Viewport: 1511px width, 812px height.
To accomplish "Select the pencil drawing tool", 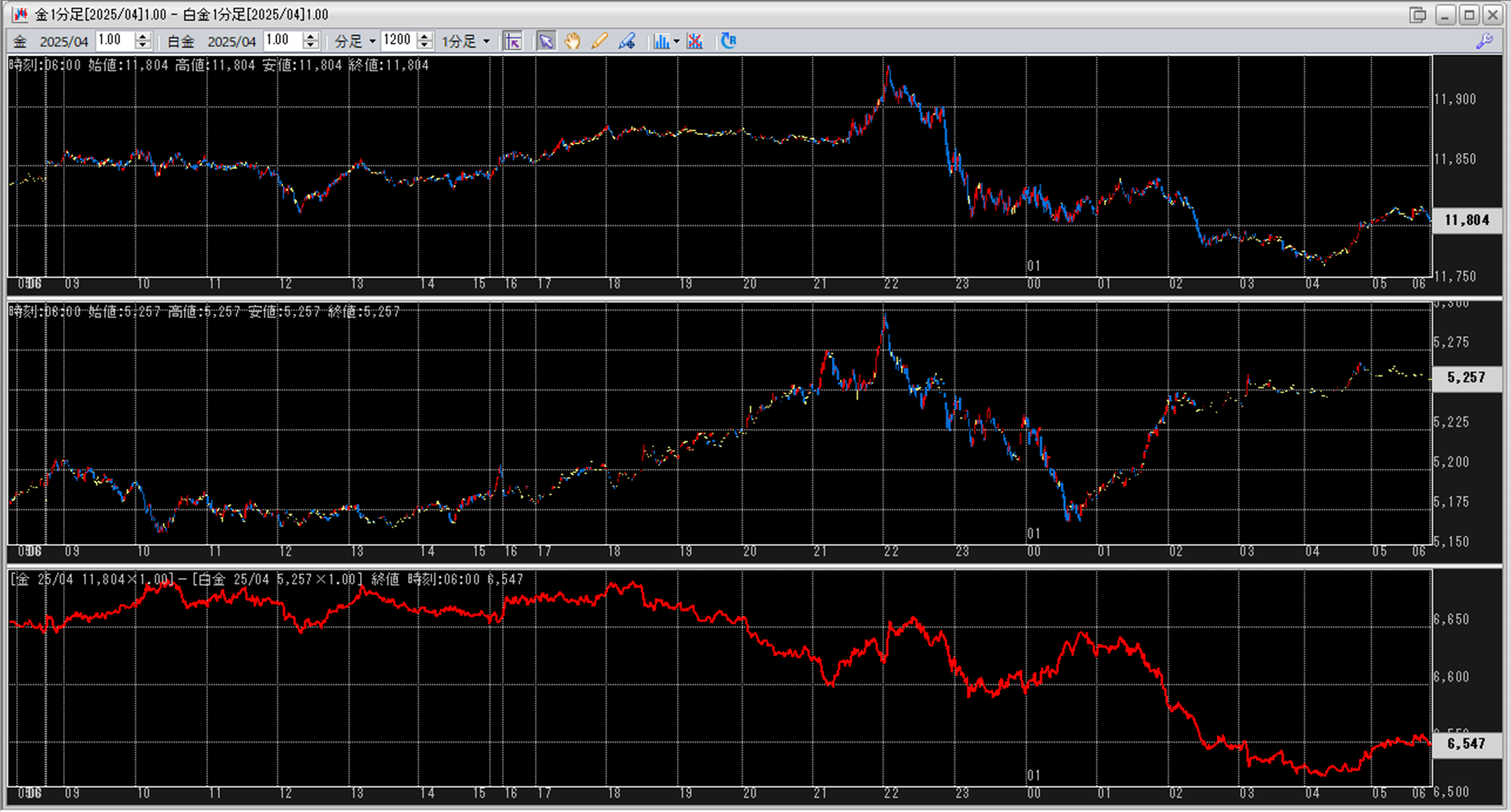I will pos(599,41).
